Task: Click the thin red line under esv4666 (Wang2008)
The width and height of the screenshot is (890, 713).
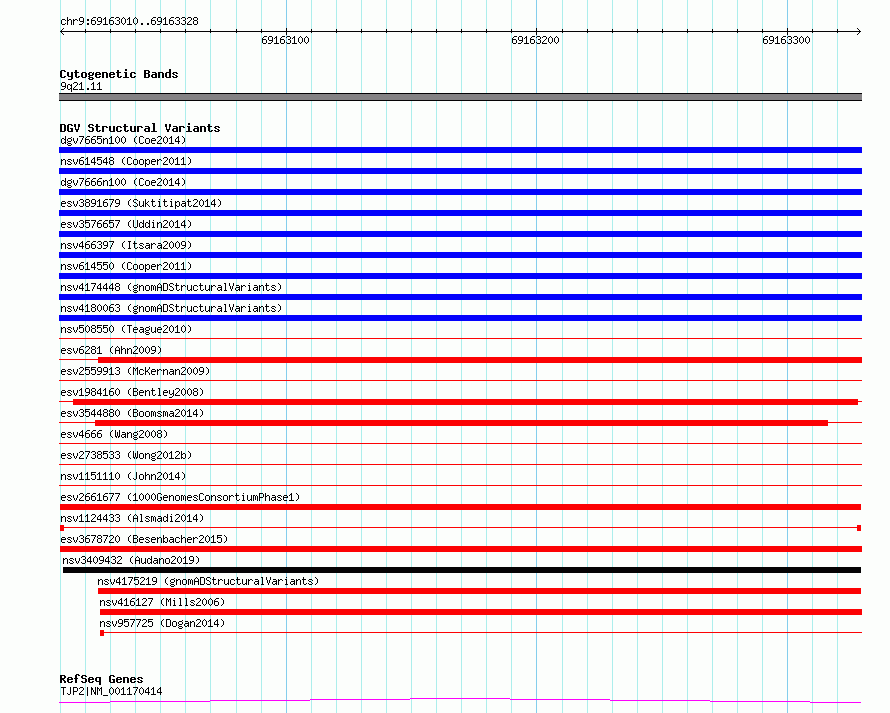Action: pyautogui.click(x=460, y=444)
